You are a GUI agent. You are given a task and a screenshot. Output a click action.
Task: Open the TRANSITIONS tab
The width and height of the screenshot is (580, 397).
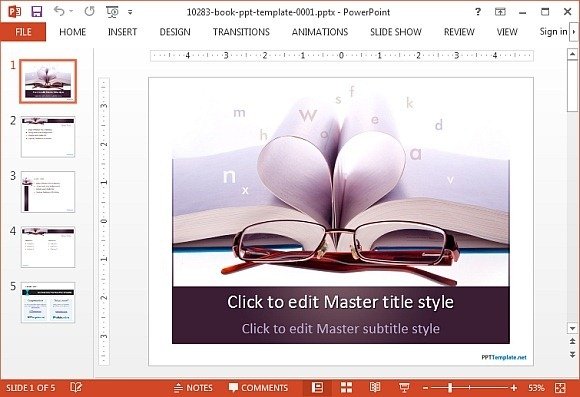pyautogui.click(x=241, y=32)
